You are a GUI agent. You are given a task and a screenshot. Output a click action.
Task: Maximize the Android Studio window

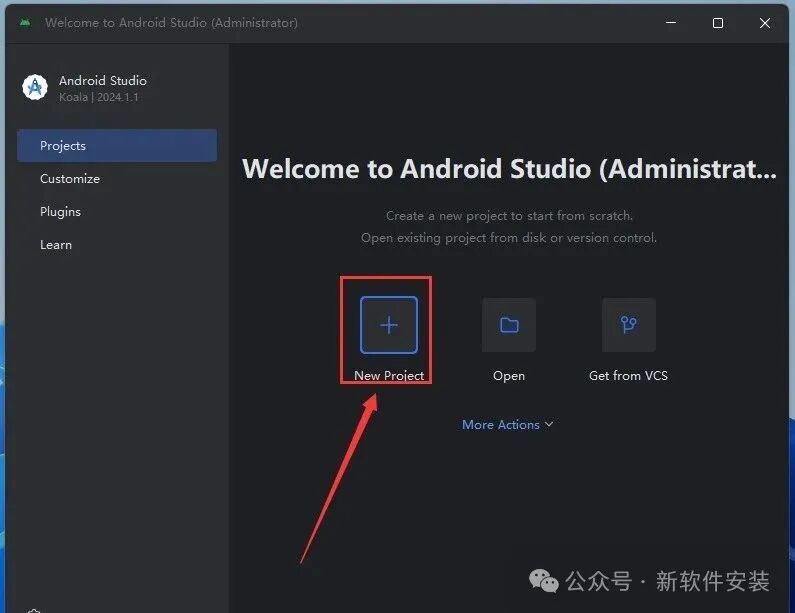[718, 23]
